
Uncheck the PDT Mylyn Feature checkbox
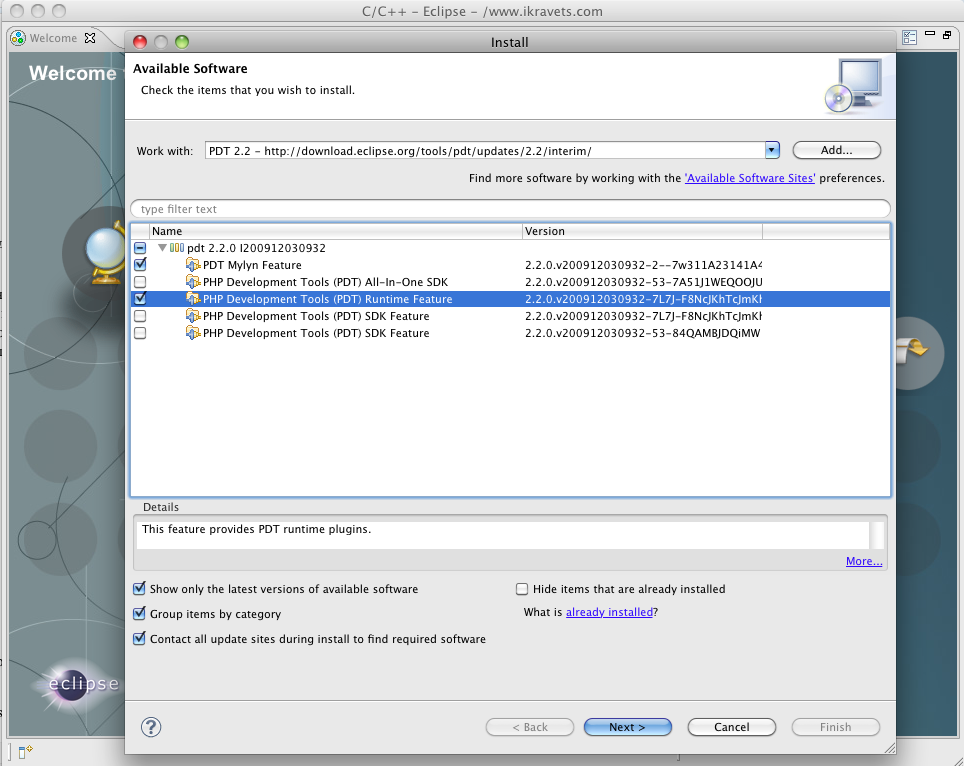[x=140, y=265]
